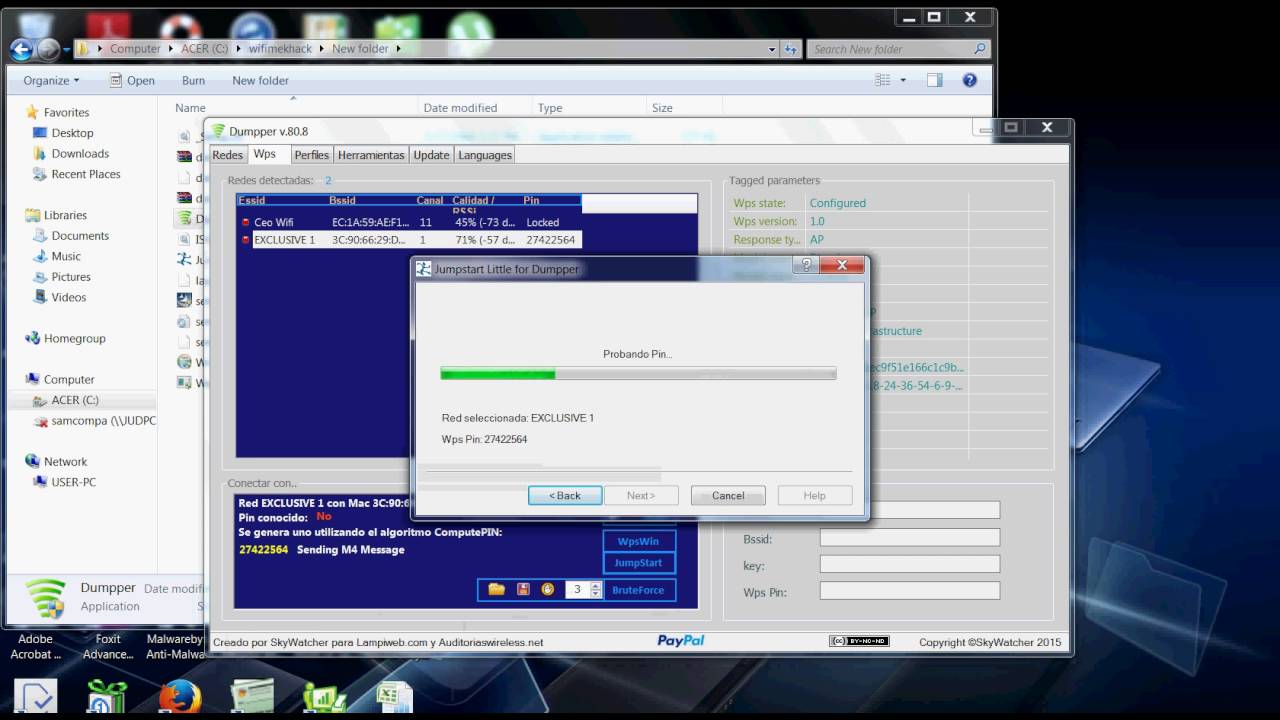Open Explorer help question mark icon
1280x720 pixels.
point(969,80)
